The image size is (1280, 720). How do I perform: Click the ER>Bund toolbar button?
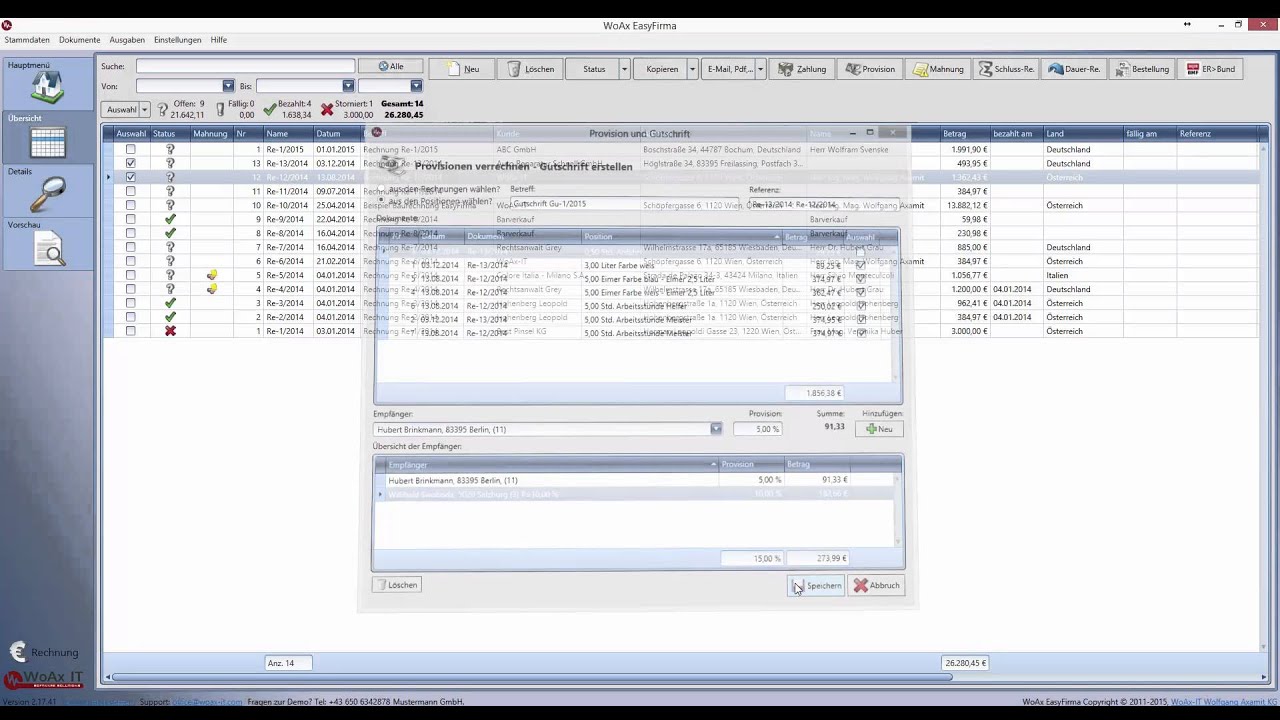(1210, 69)
